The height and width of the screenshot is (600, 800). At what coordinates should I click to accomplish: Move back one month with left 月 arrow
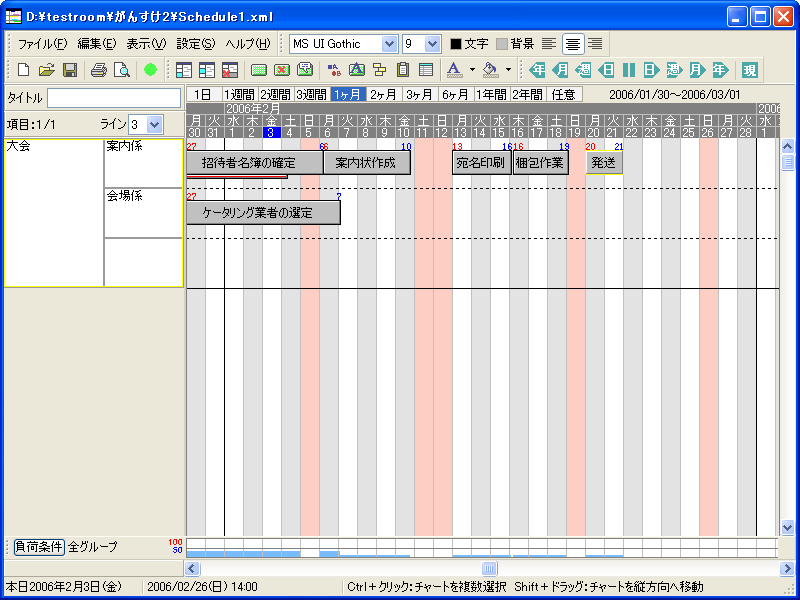560,70
